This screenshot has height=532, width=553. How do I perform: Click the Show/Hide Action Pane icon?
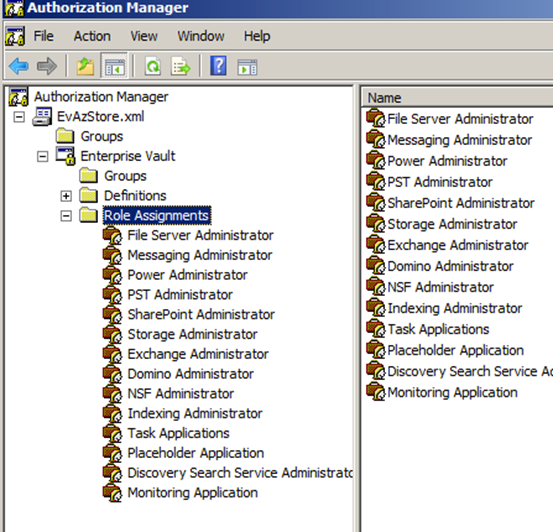point(248,67)
